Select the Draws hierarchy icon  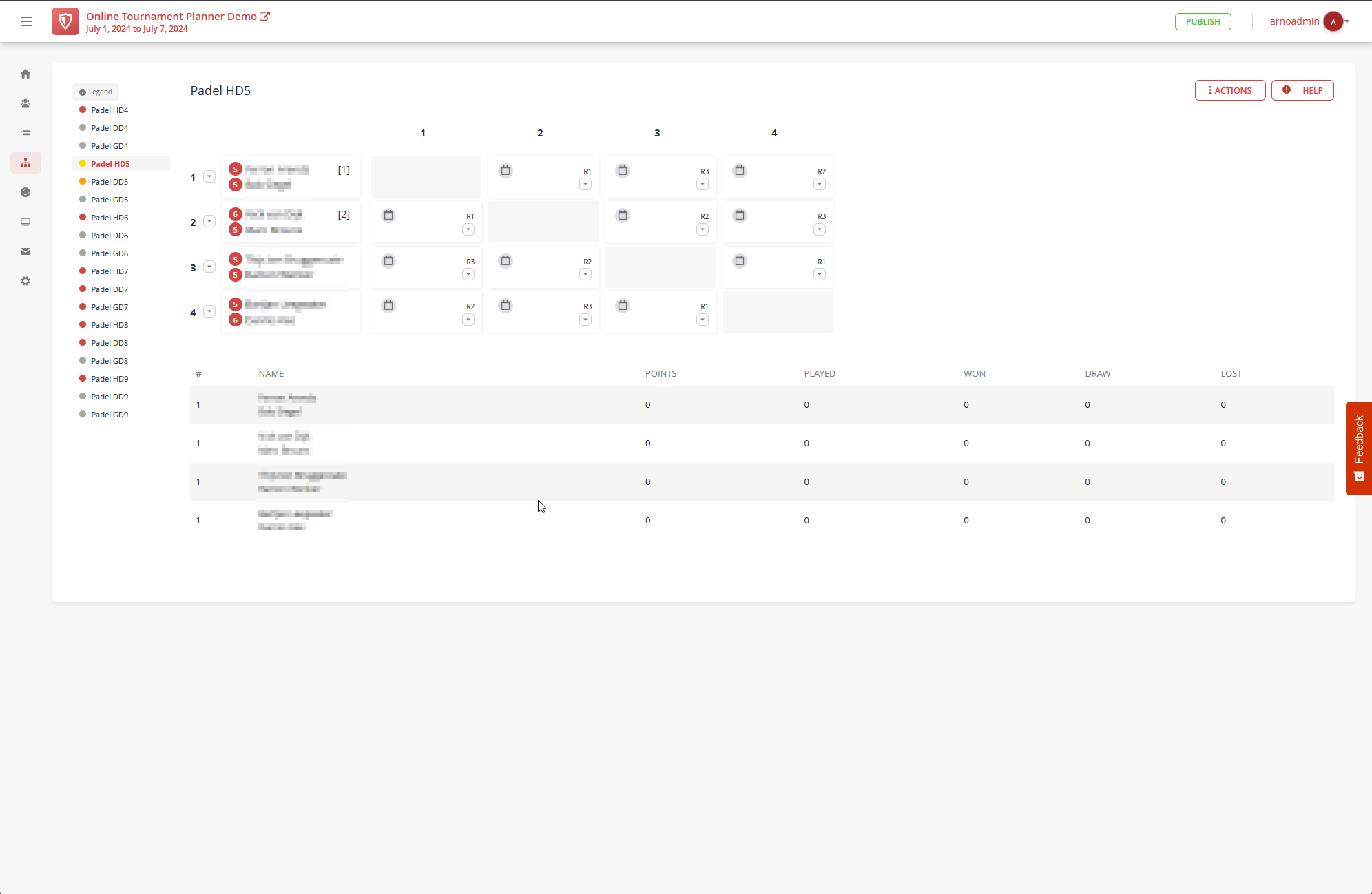coord(25,163)
